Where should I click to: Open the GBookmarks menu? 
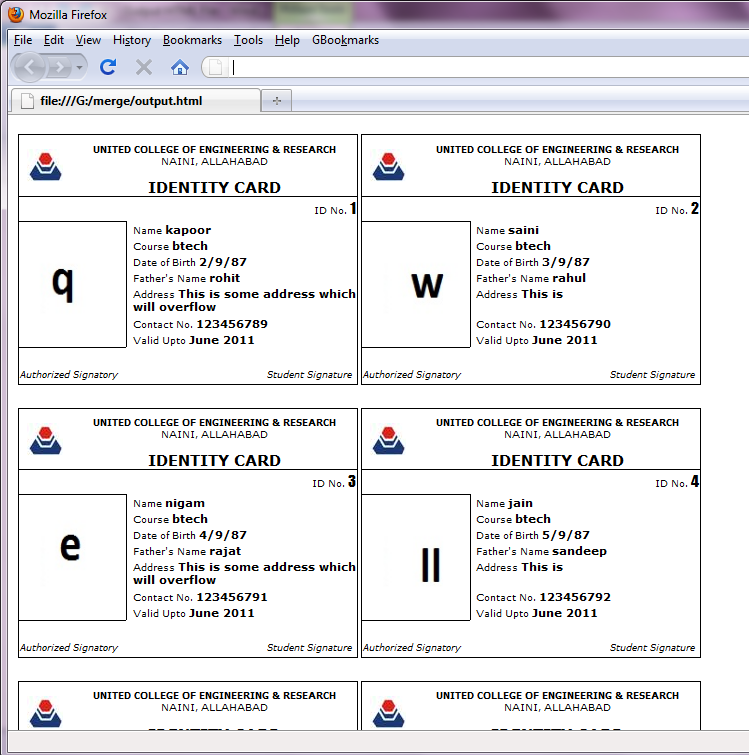click(x=345, y=40)
